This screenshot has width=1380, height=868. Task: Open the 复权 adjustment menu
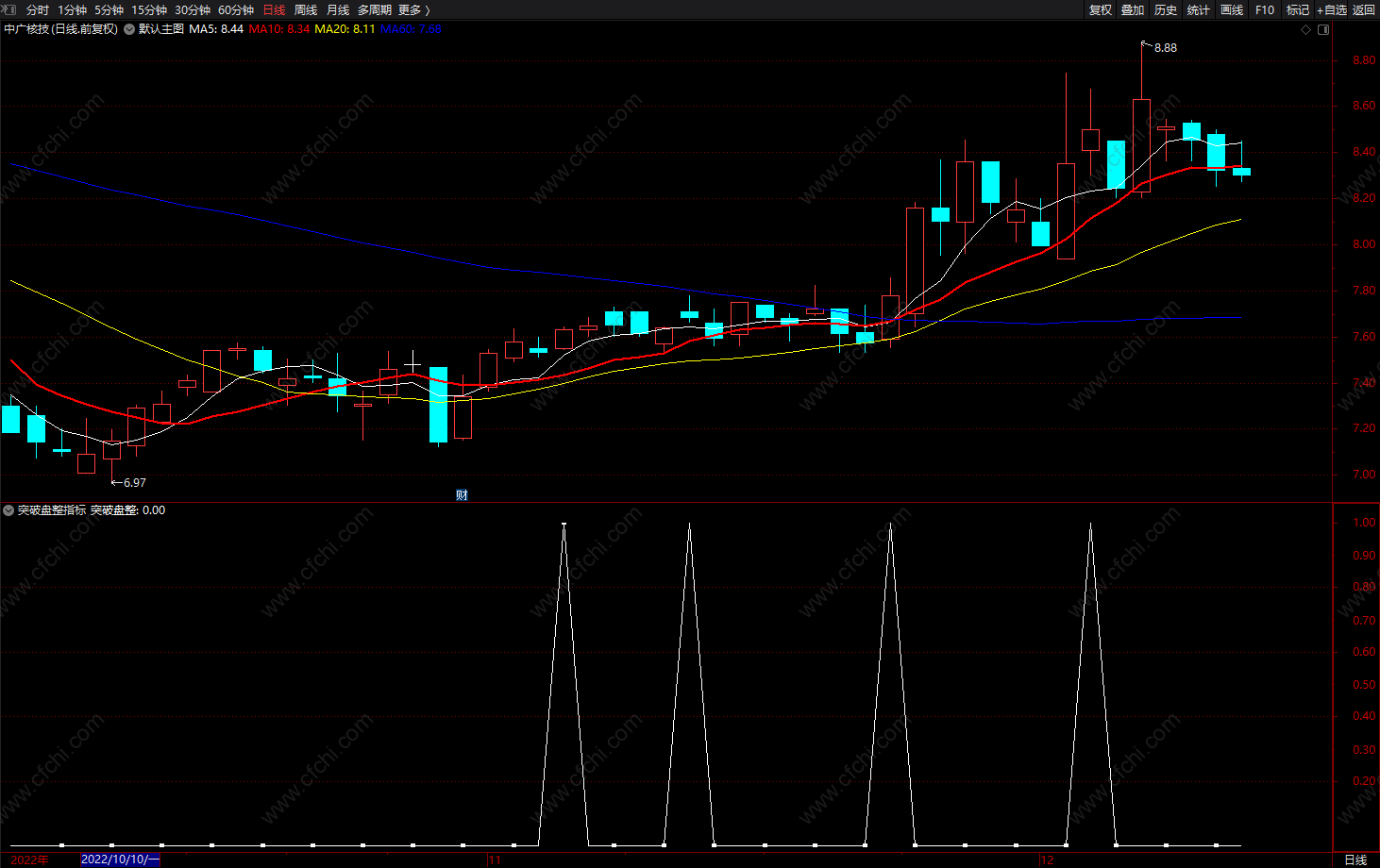pos(1101,9)
